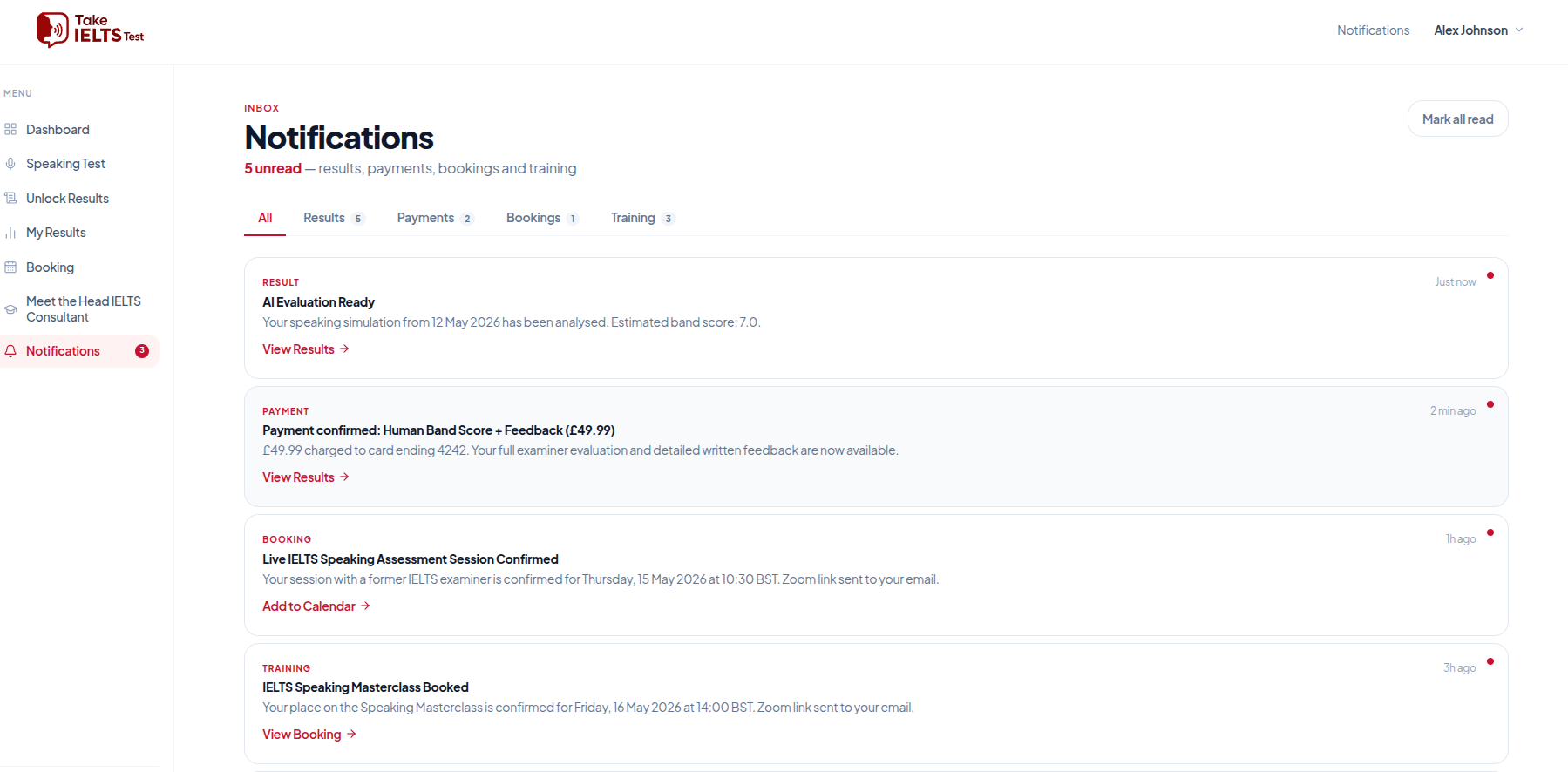The height and width of the screenshot is (772, 1568).
Task: Click the Notifications link in top header
Action: (x=1373, y=30)
